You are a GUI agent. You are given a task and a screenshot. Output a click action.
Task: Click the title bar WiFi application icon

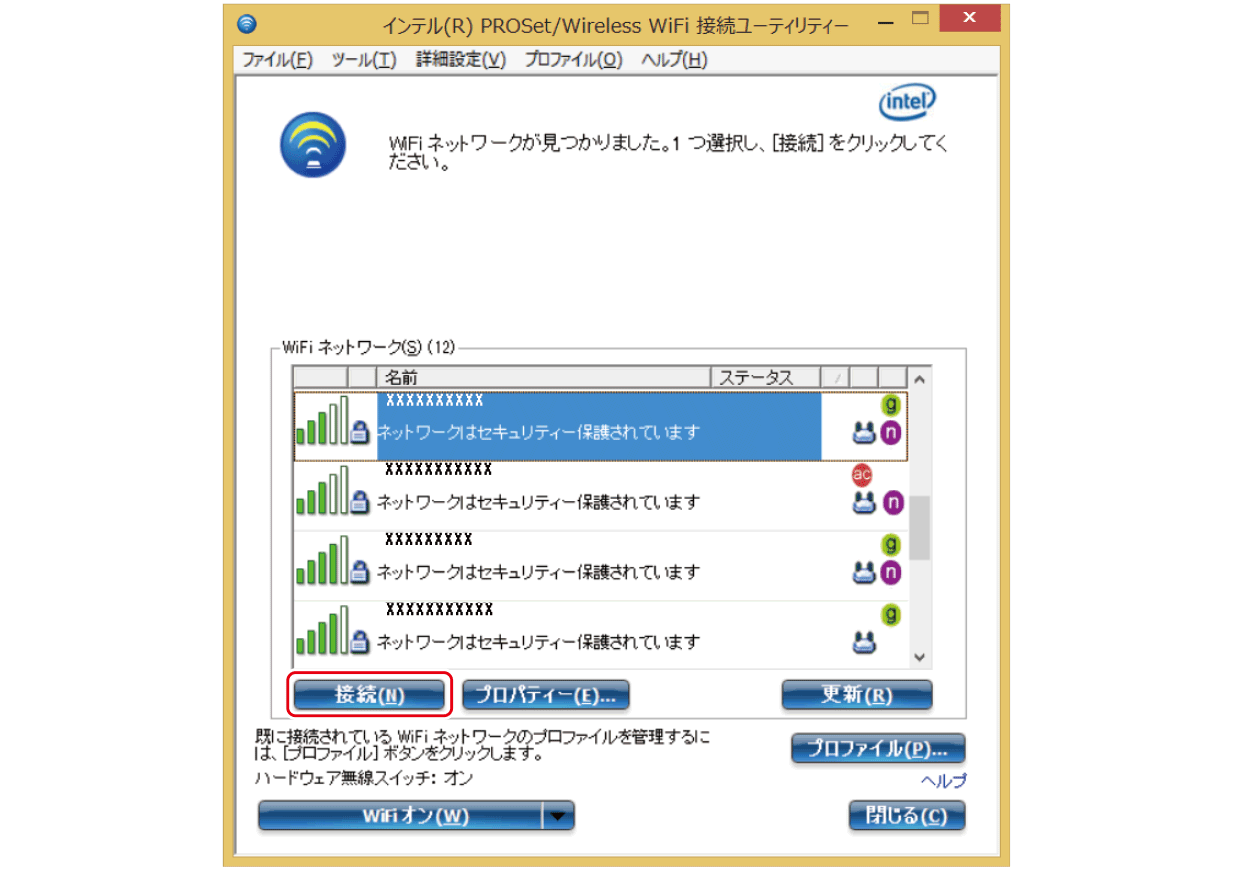(x=247, y=23)
